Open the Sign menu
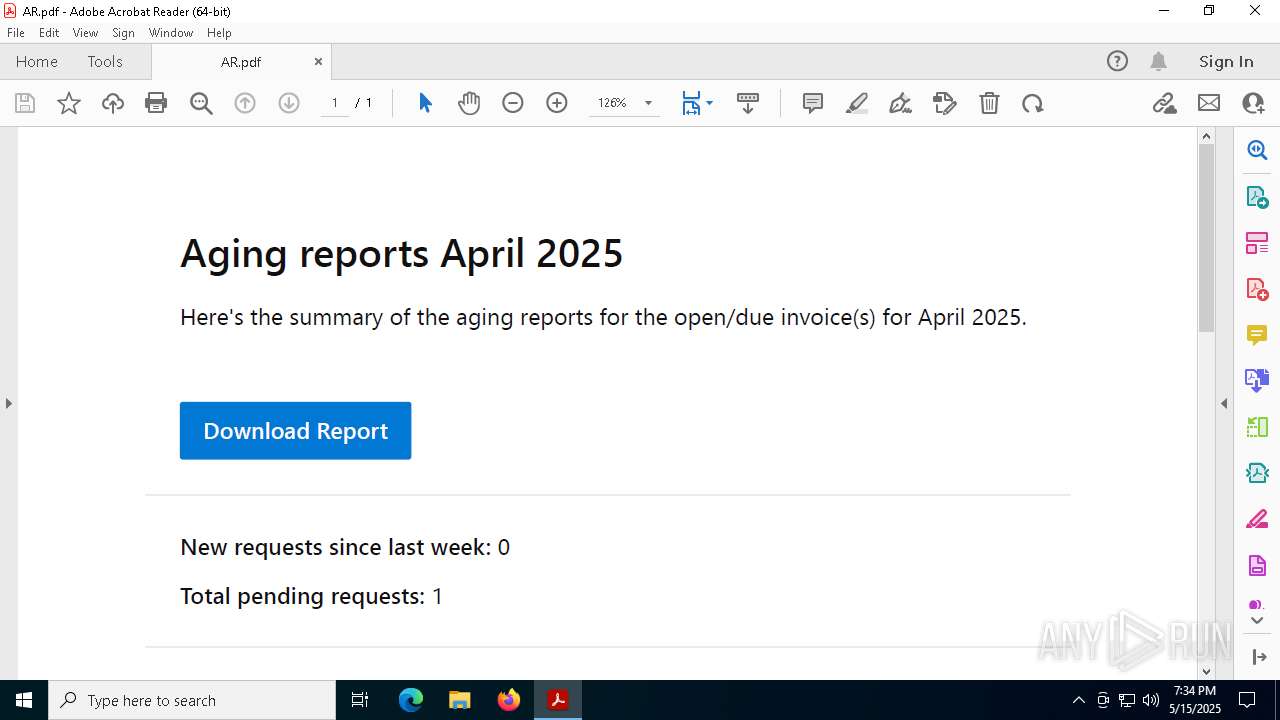The height and width of the screenshot is (720, 1280). tap(123, 33)
